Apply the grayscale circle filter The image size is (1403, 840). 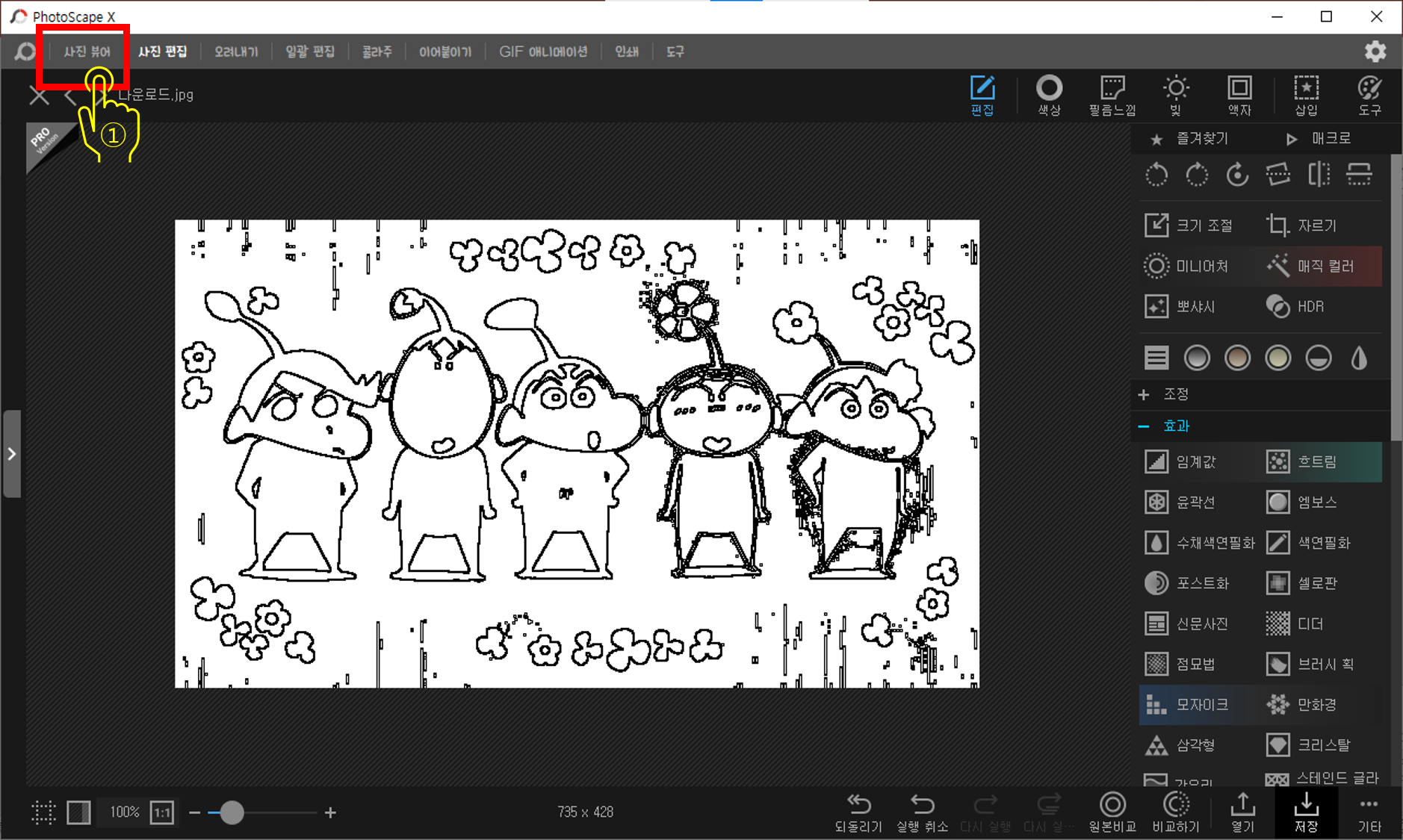1197,358
